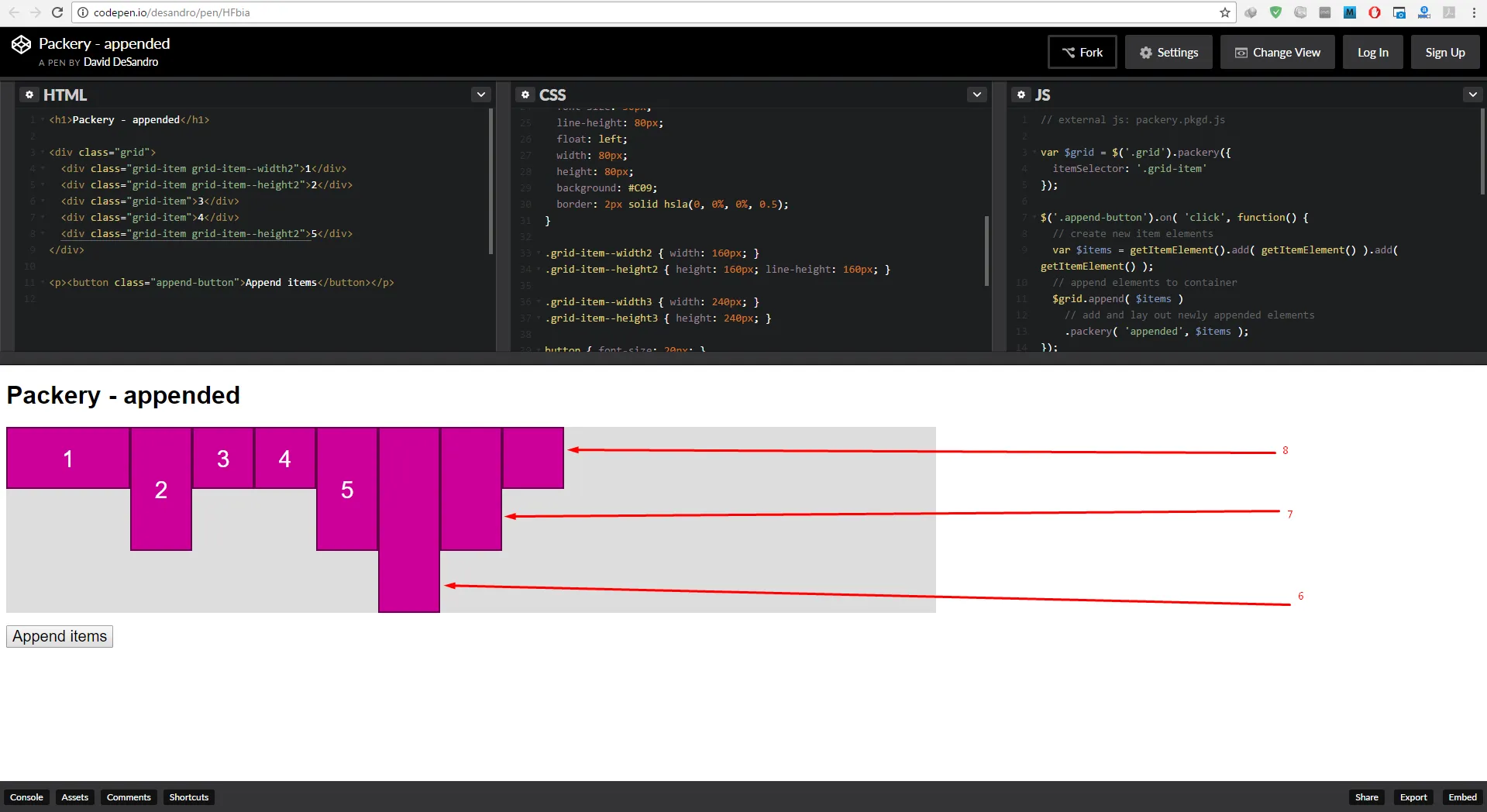Expand the JS editor dropdown menu
The image size is (1487, 812).
pyautogui.click(x=1473, y=95)
